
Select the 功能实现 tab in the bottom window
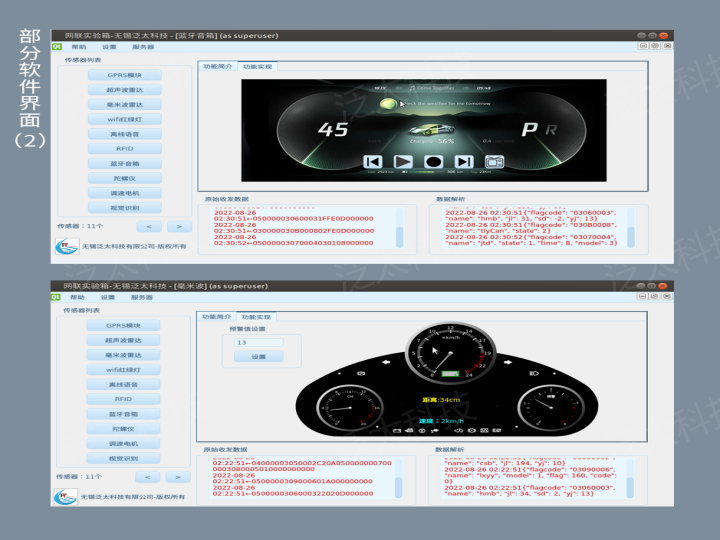click(x=257, y=316)
